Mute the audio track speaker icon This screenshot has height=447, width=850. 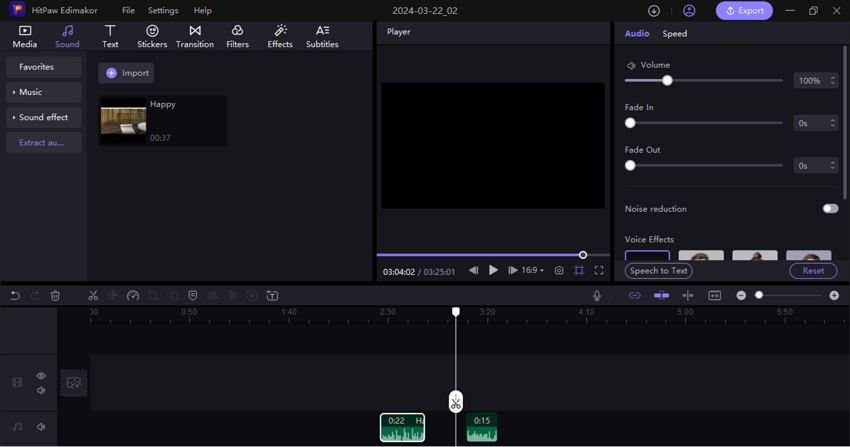pyautogui.click(x=41, y=427)
